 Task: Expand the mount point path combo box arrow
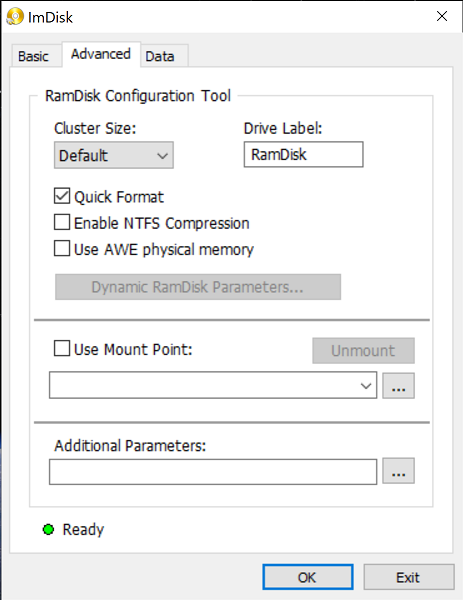coord(366,386)
